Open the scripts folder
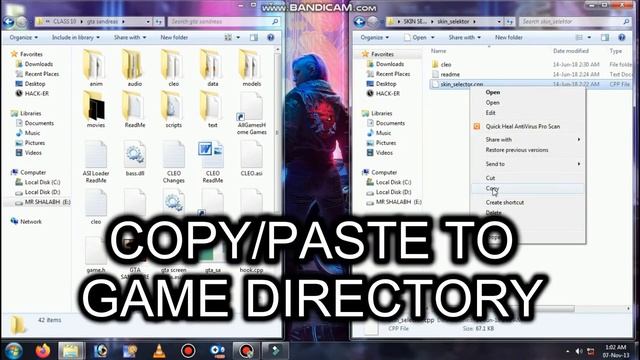Viewport: 640px width, 360px height. pyautogui.click(x=173, y=109)
